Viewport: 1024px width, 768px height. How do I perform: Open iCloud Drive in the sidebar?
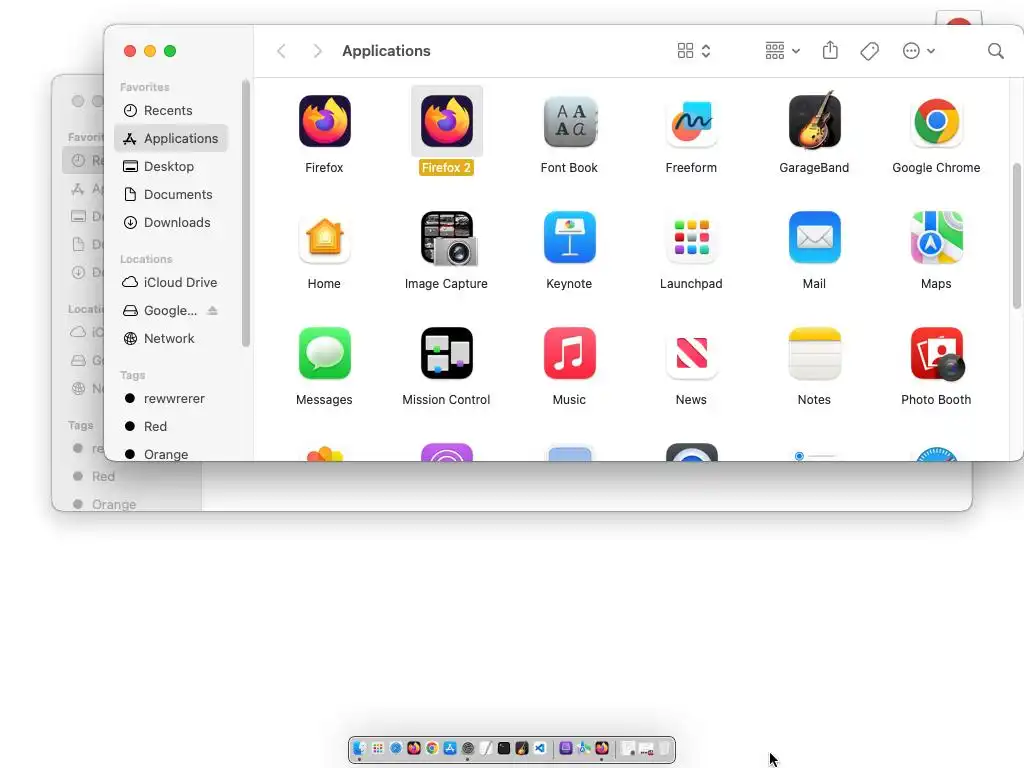click(171, 282)
